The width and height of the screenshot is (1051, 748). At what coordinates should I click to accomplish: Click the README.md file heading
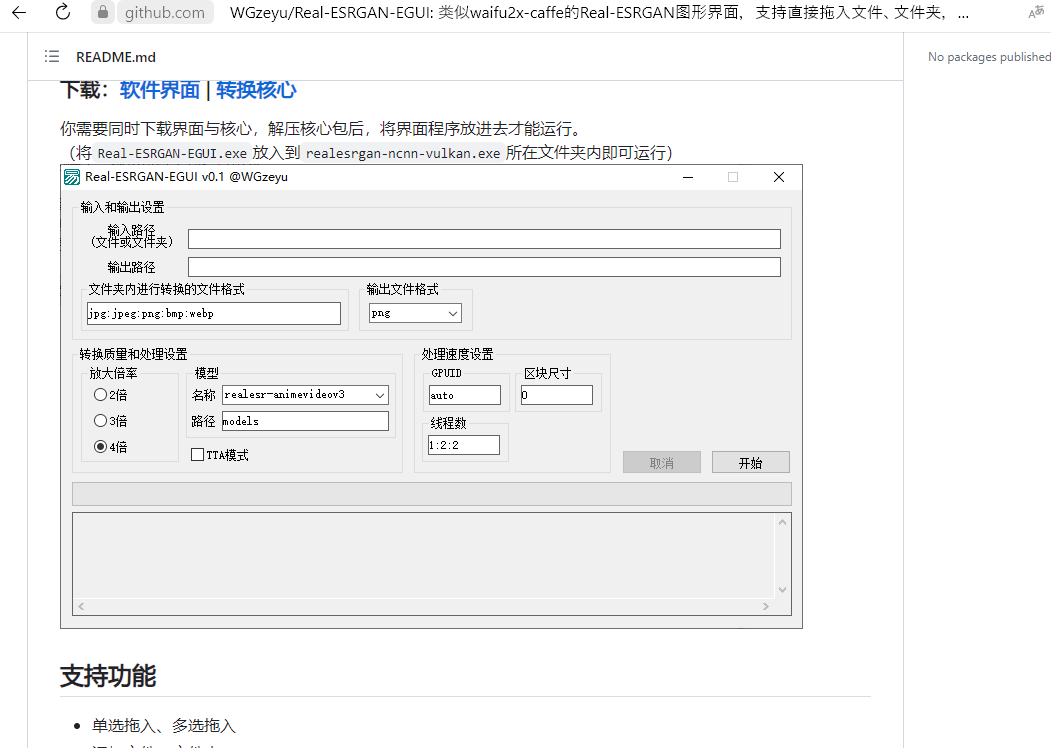(116, 57)
